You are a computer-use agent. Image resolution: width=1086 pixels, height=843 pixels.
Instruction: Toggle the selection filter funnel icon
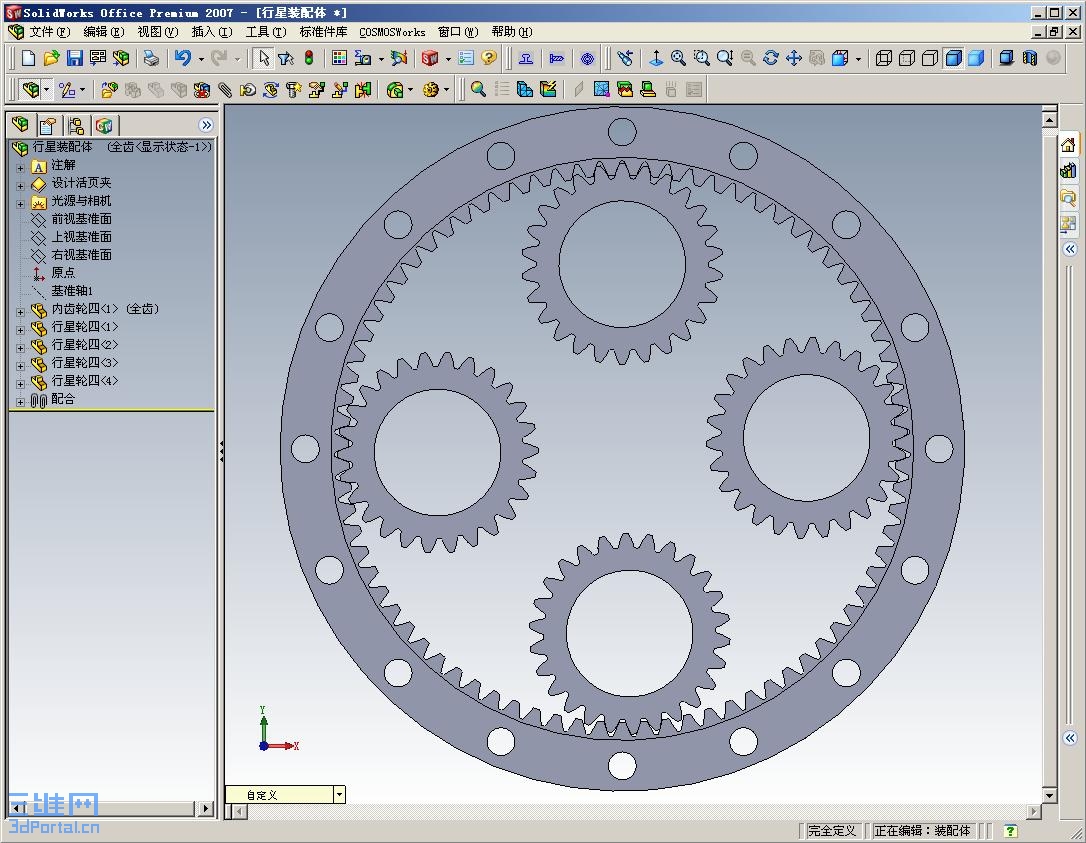tap(286, 58)
